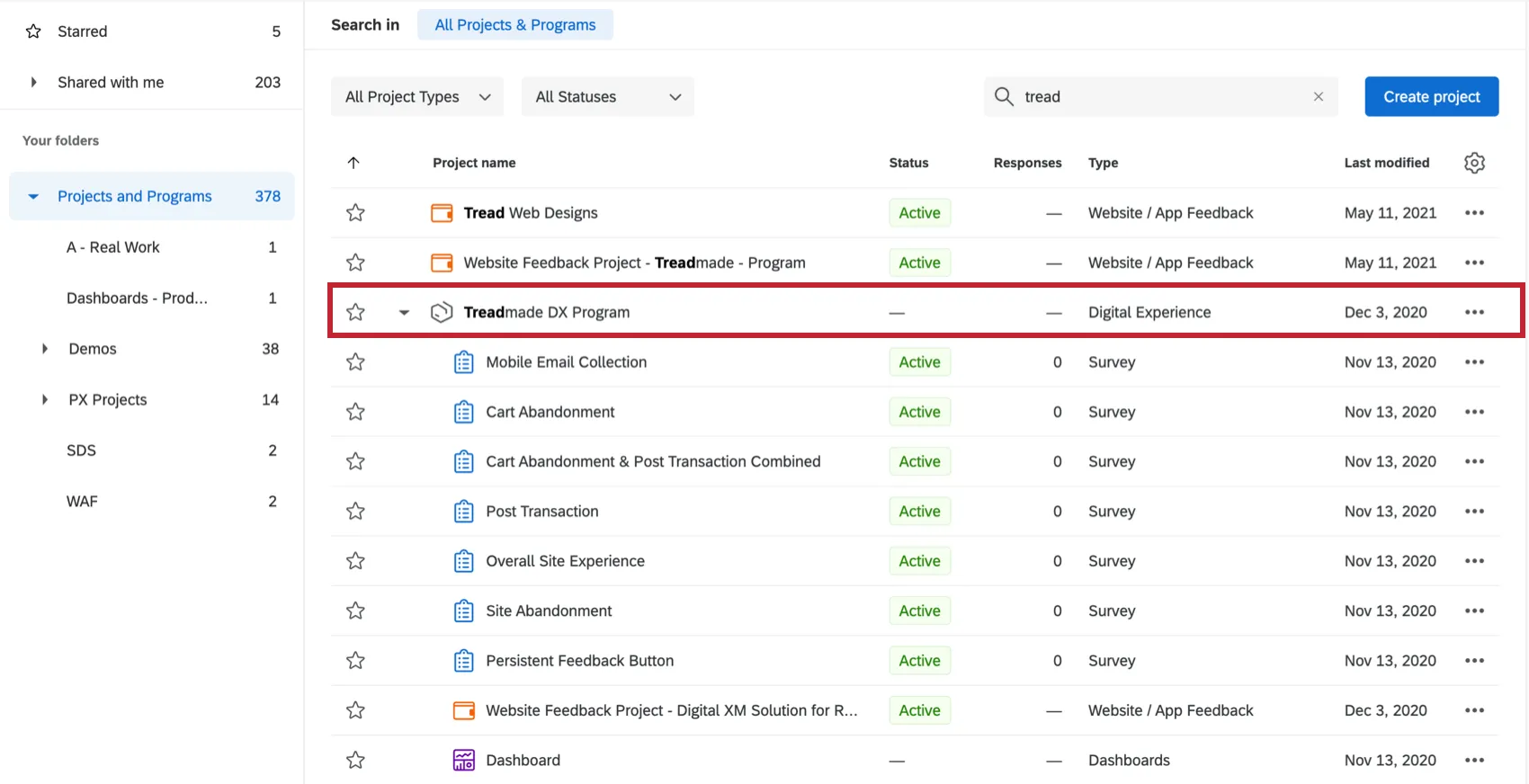Click the Tread Web Designs project icon
Image resolution: width=1529 pixels, height=784 pixels.
click(x=442, y=213)
